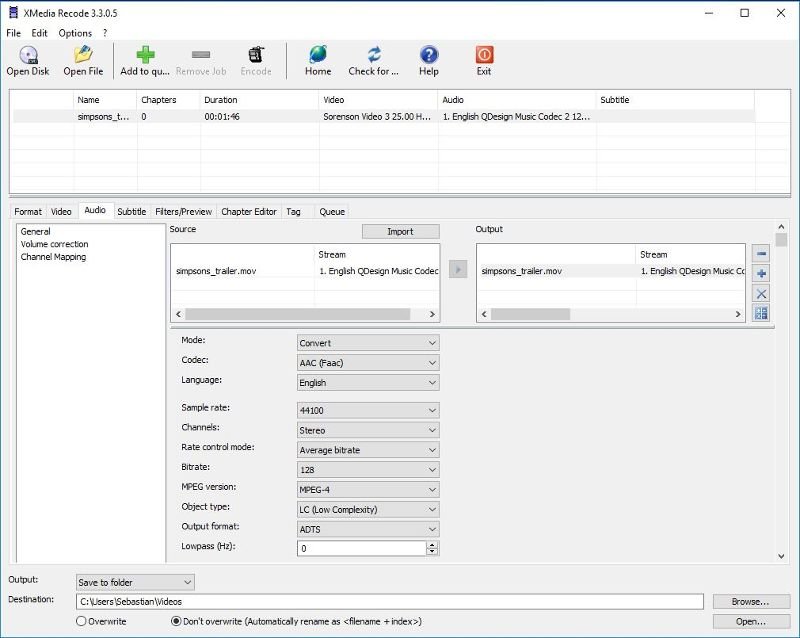Select Channel Mapping in the list

53,257
